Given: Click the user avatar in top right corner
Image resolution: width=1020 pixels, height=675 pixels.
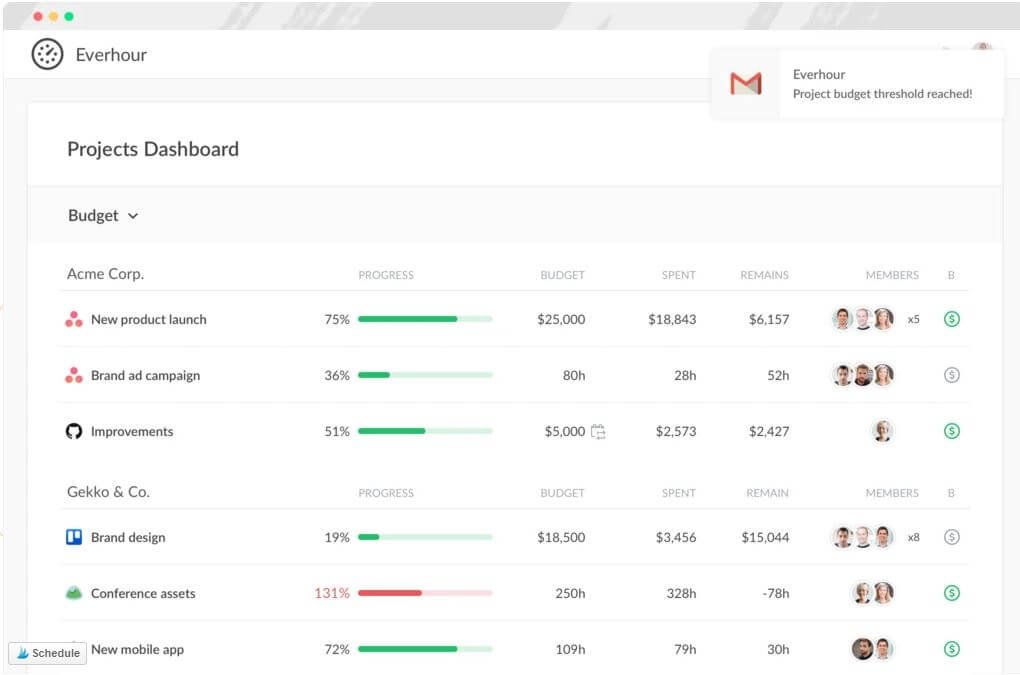Looking at the screenshot, I should point(982,52).
